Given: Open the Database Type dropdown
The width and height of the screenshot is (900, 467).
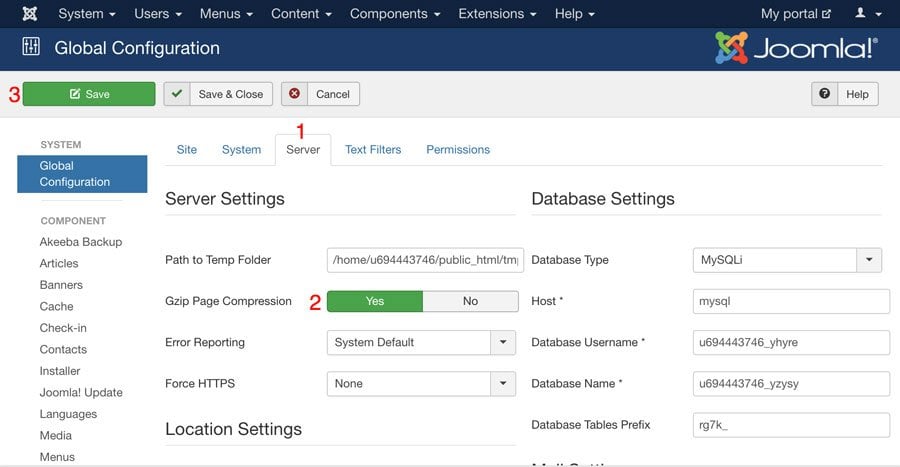Looking at the screenshot, I should click(787, 260).
